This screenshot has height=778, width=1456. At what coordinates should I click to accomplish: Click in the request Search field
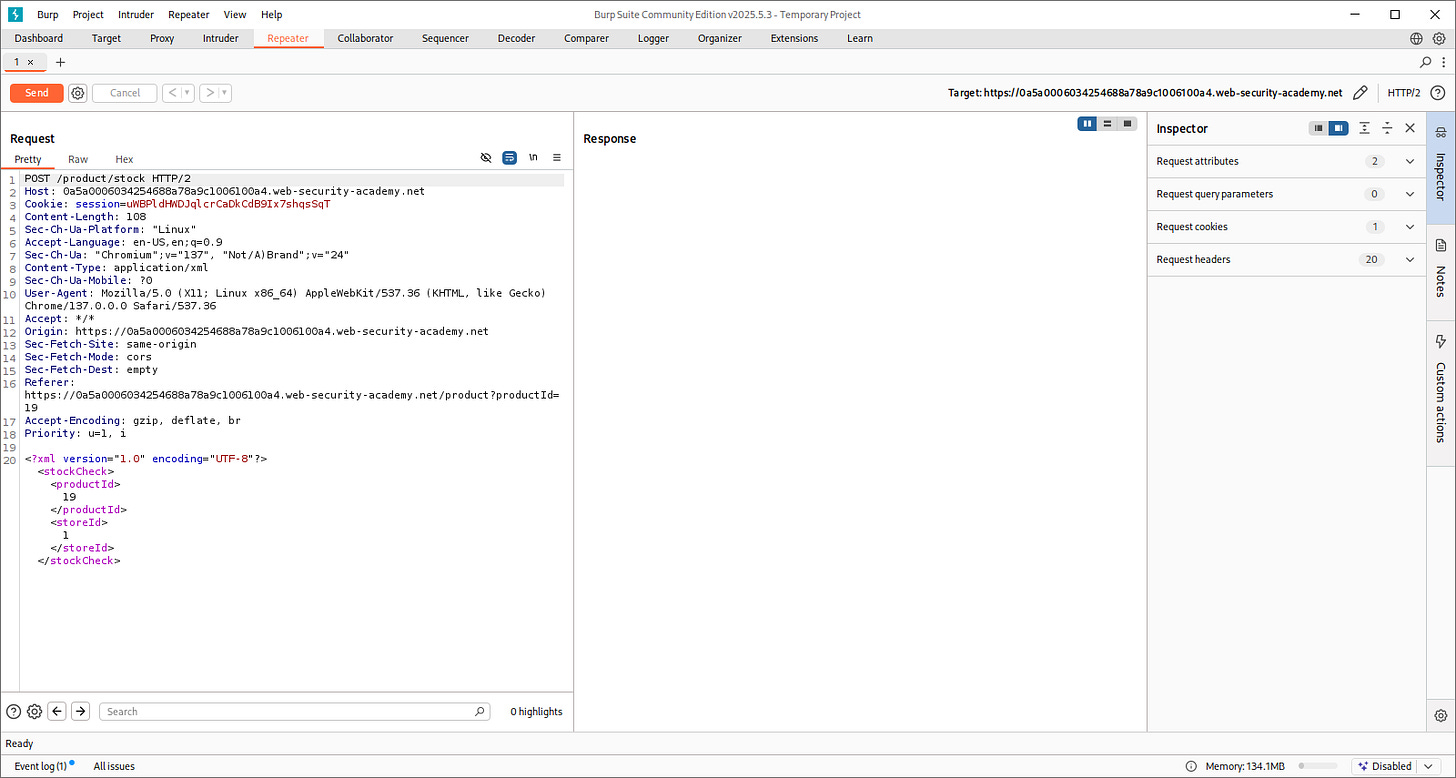[295, 711]
